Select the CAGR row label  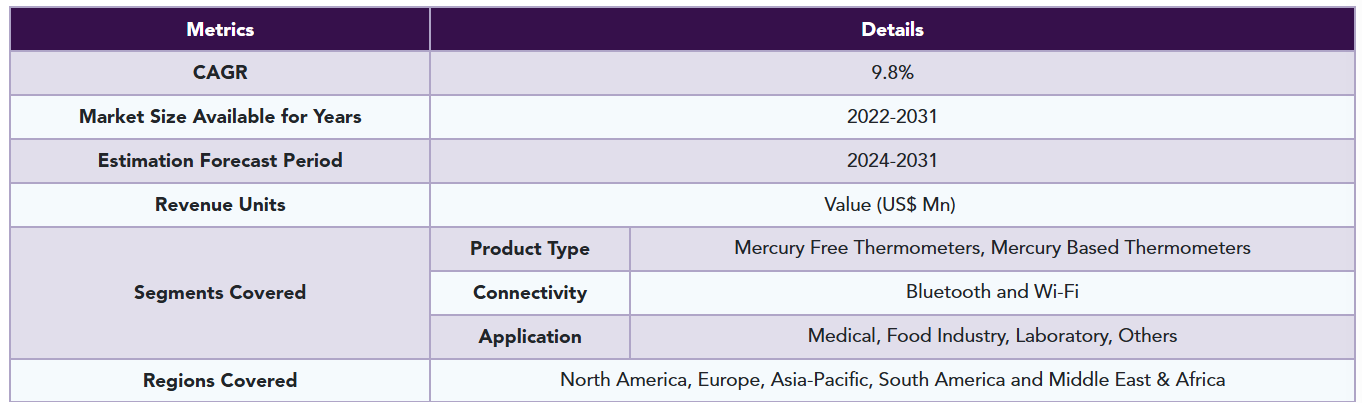click(220, 73)
